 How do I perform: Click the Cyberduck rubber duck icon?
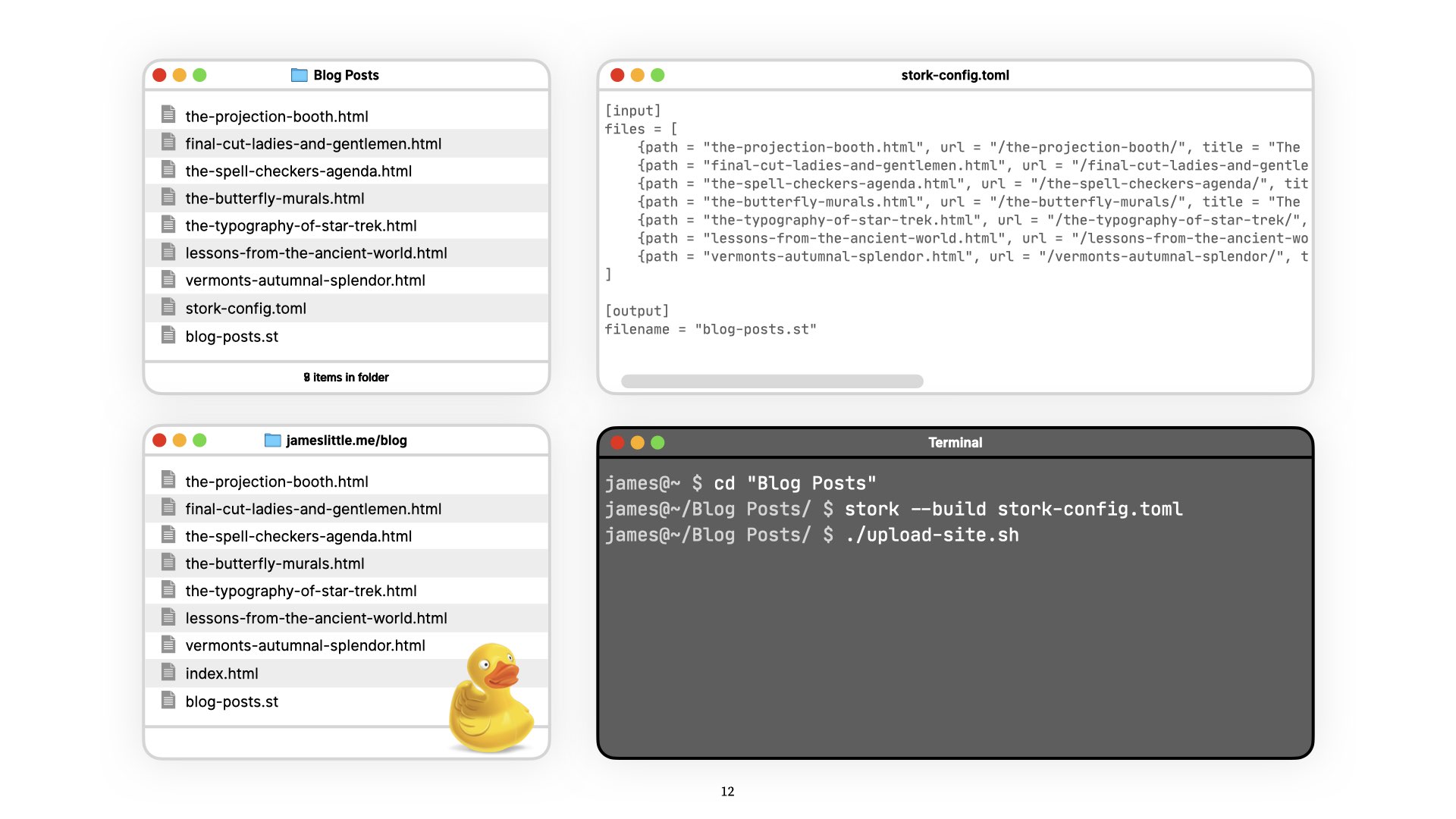coord(491,698)
